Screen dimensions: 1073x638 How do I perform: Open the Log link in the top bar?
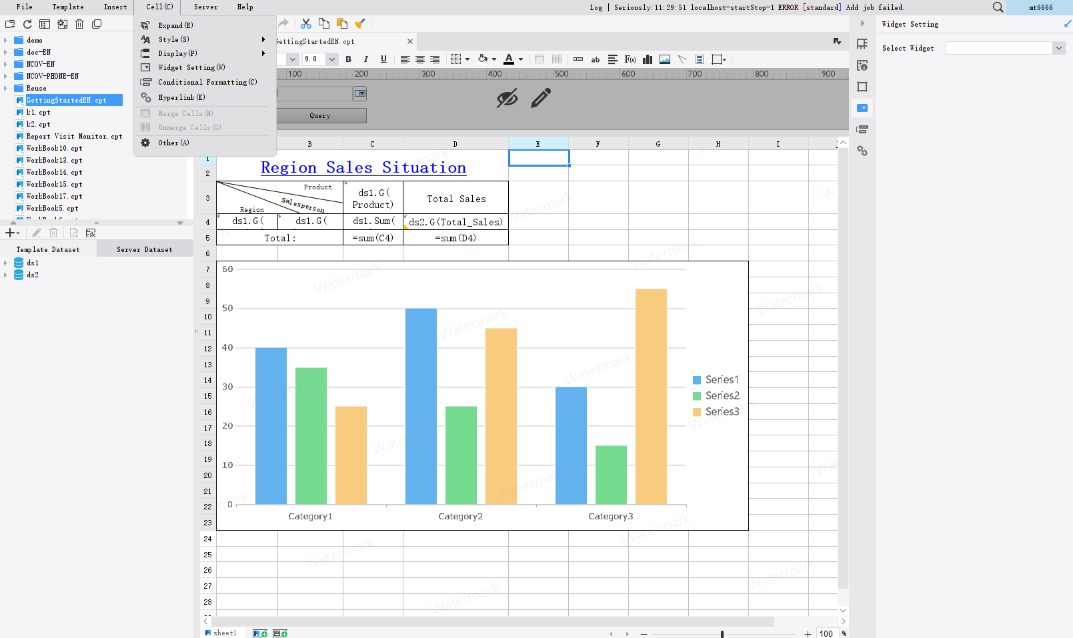click(x=596, y=8)
